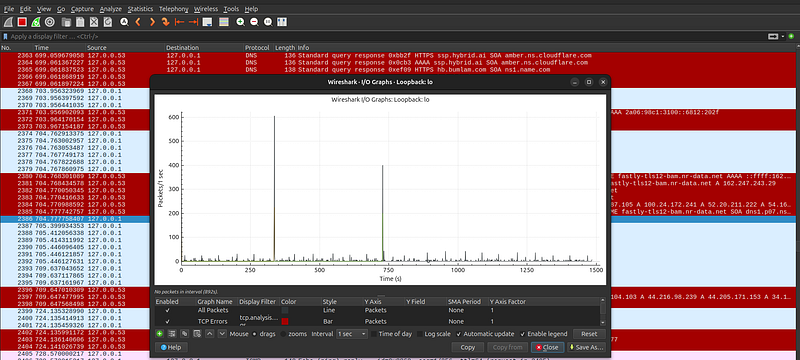Open the Statistics menu
Image resolution: width=800 pixels, height=360 pixels.
tap(140, 9)
